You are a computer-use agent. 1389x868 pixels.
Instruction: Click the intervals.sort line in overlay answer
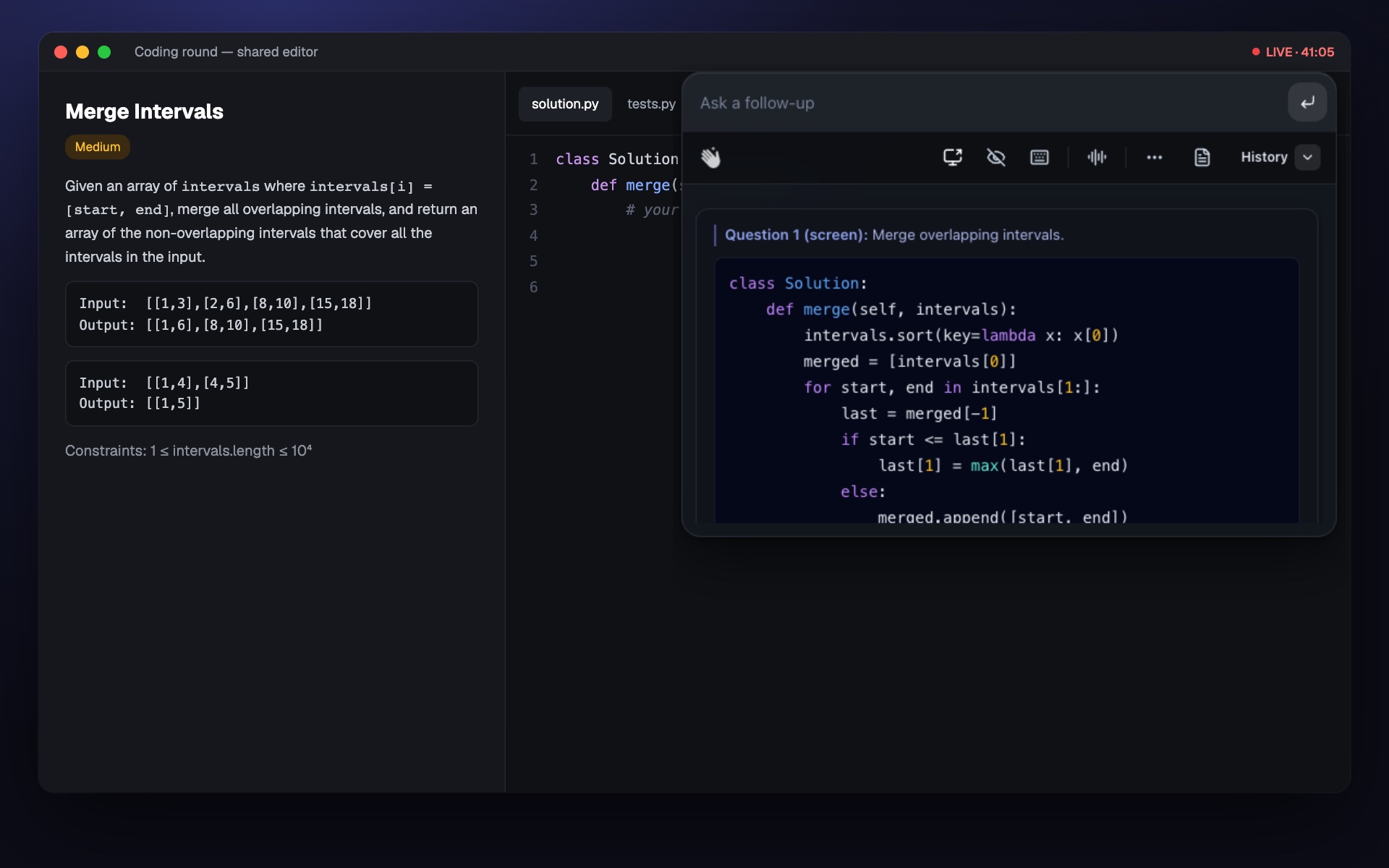coord(961,336)
